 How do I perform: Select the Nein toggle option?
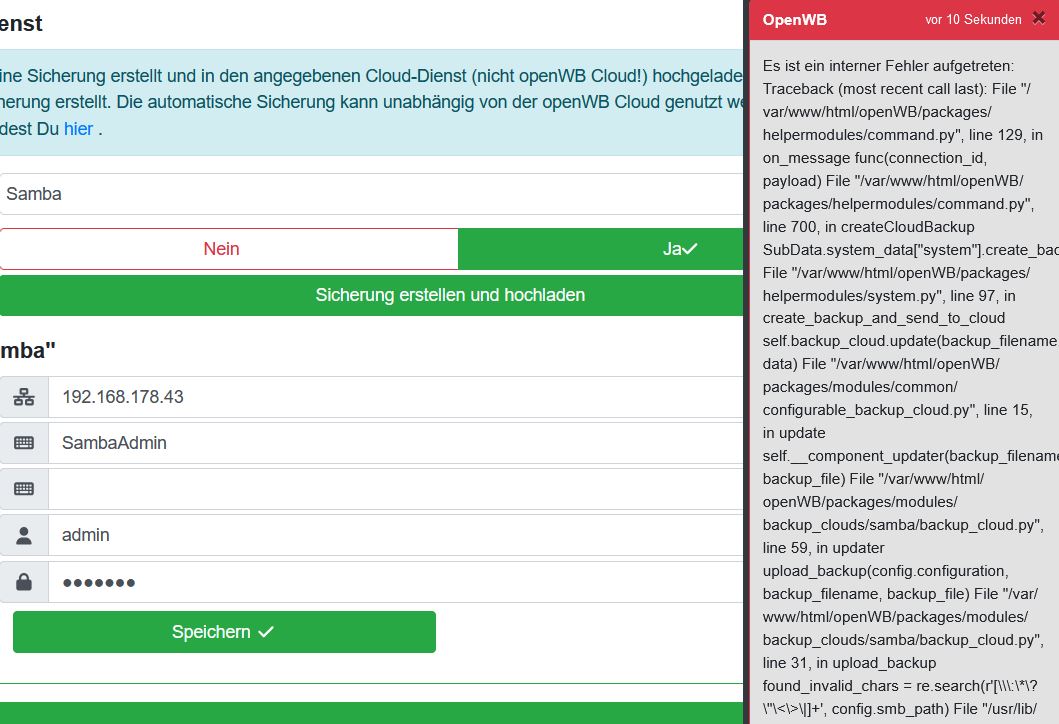point(229,249)
